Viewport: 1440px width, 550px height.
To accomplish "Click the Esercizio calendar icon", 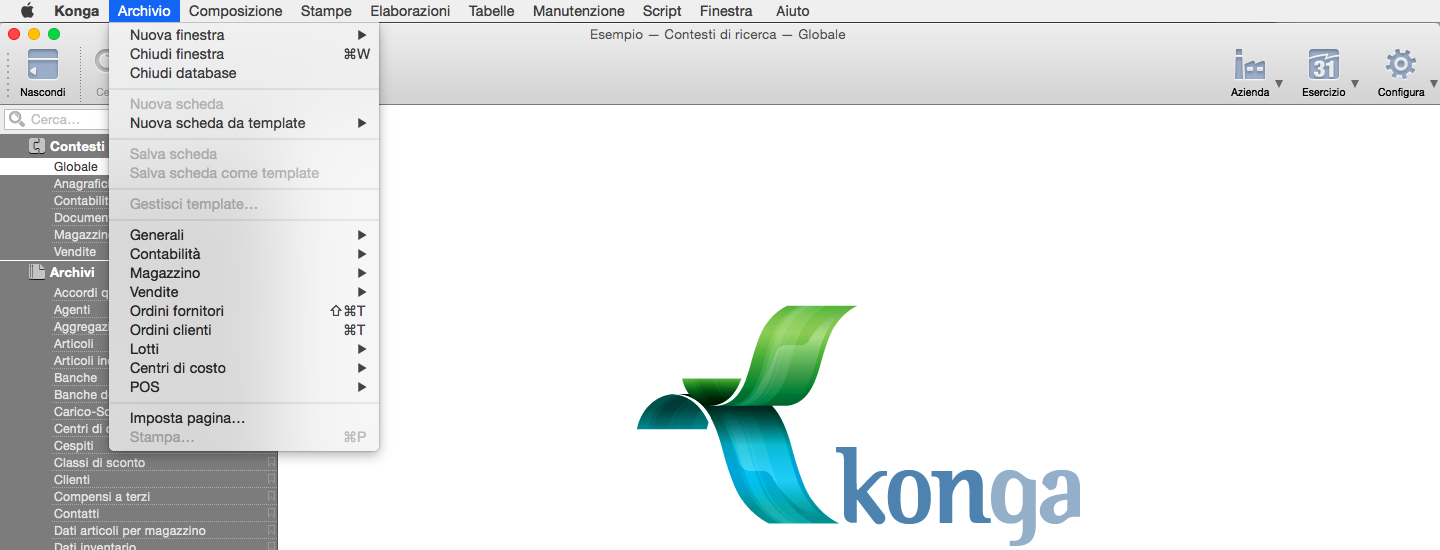I will click(1323, 66).
